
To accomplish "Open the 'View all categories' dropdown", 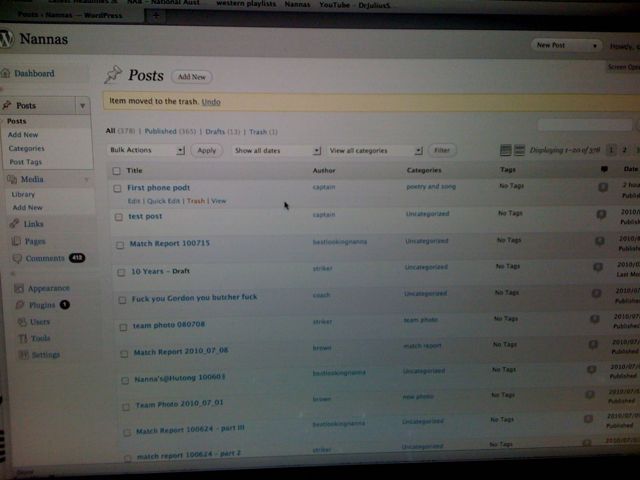I will click(376, 150).
